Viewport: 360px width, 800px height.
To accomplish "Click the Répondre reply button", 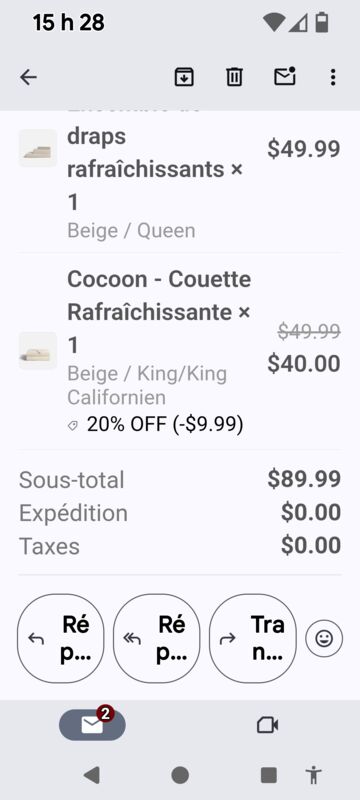I will [x=61, y=638].
